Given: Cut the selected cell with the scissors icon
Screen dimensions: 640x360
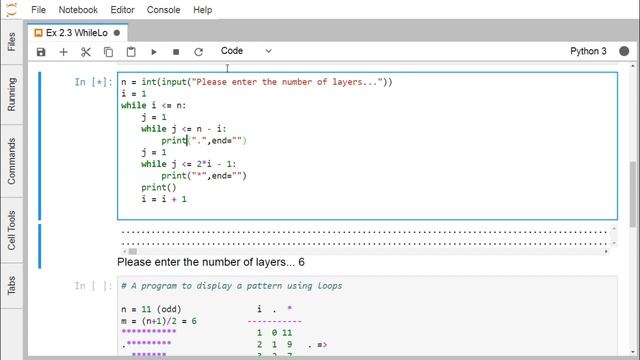Looking at the screenshot, I should [x=86, y=52].
